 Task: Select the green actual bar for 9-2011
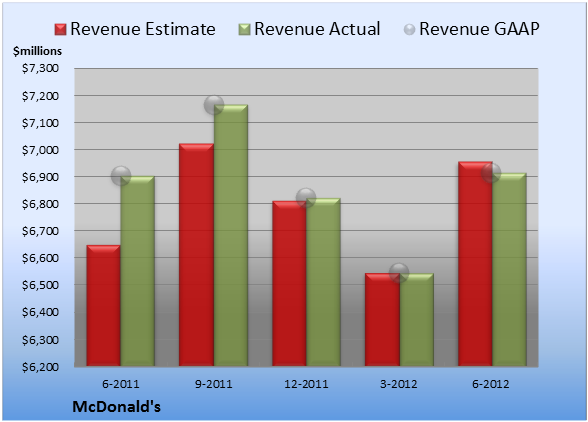point(231,235)
